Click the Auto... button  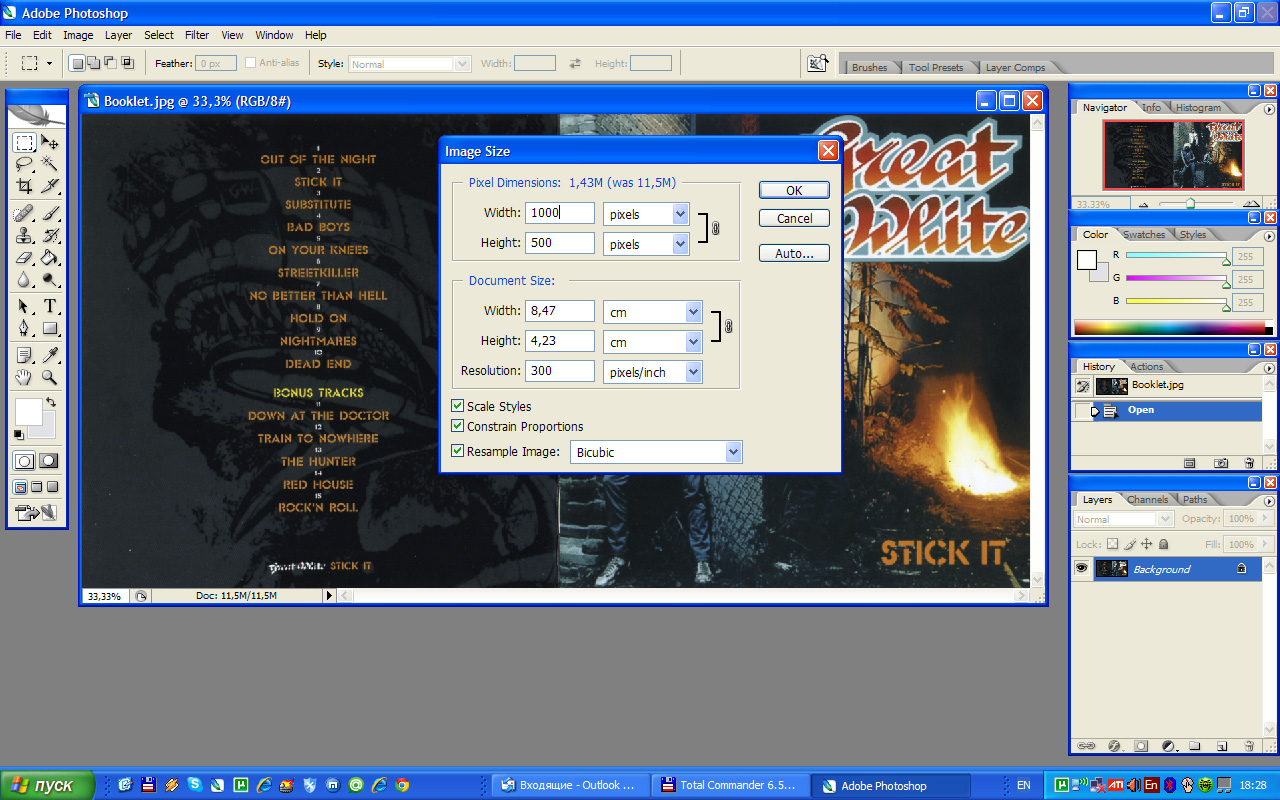click(x=794, y=253)
